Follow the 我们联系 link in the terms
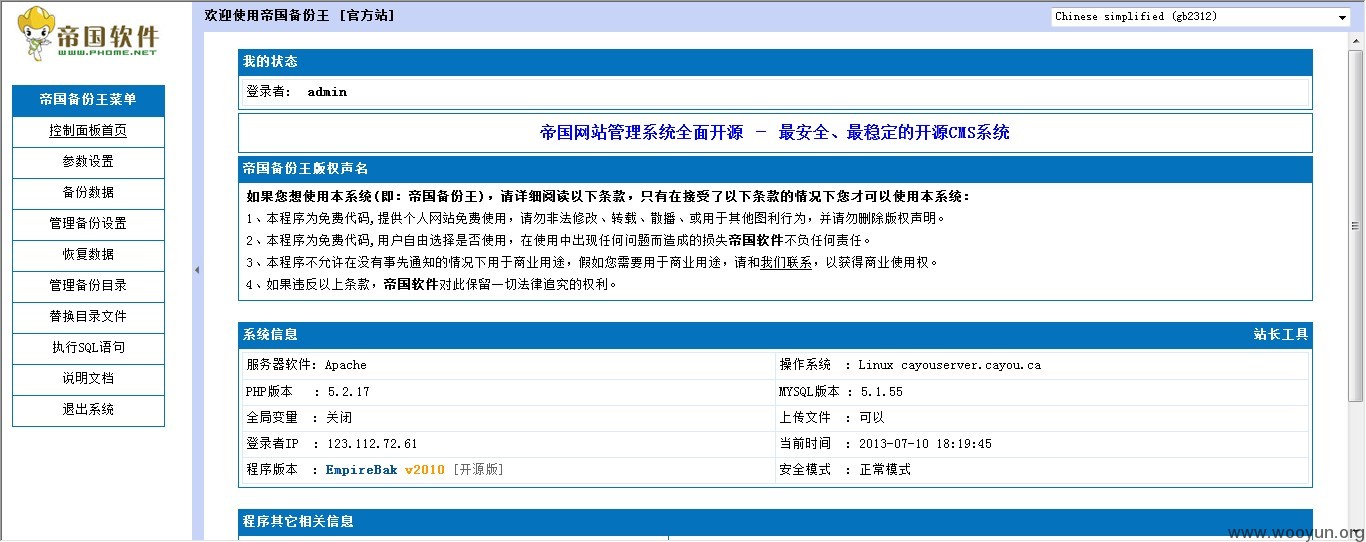This screenshot has height=542, width=1366. click(786, 263)
